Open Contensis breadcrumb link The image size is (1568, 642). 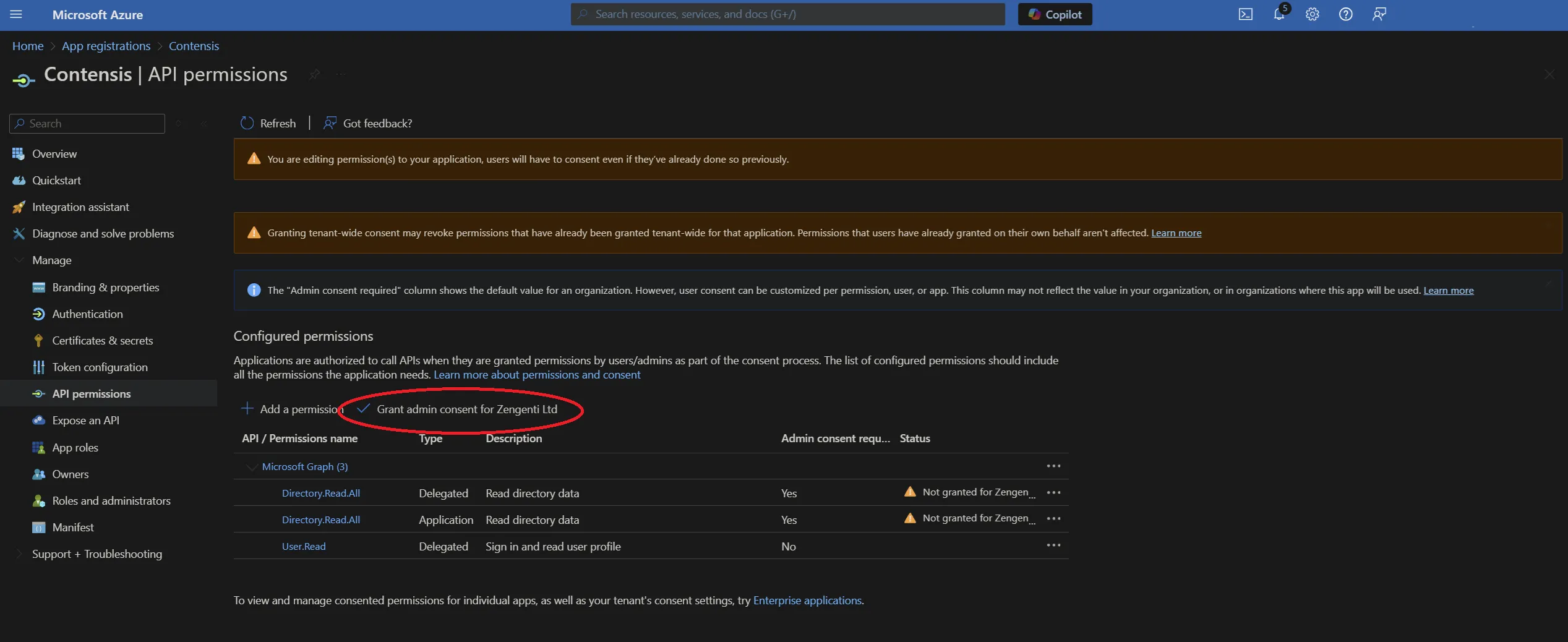(194, 46)
